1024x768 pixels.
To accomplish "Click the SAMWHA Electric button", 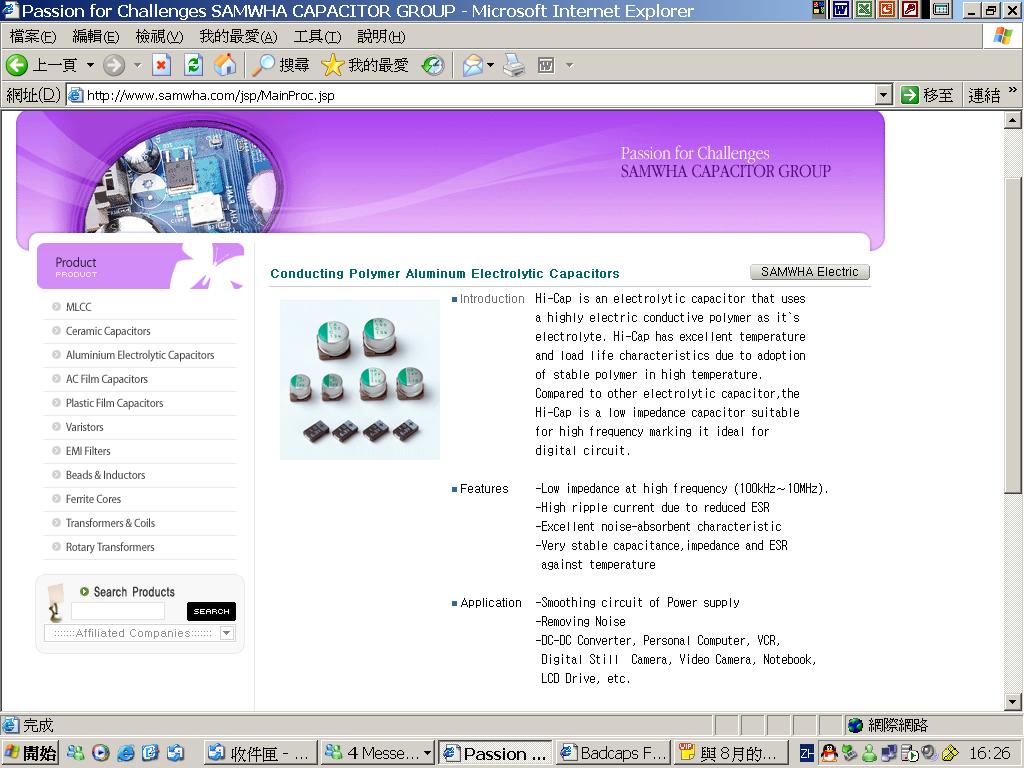I will 810,272.
